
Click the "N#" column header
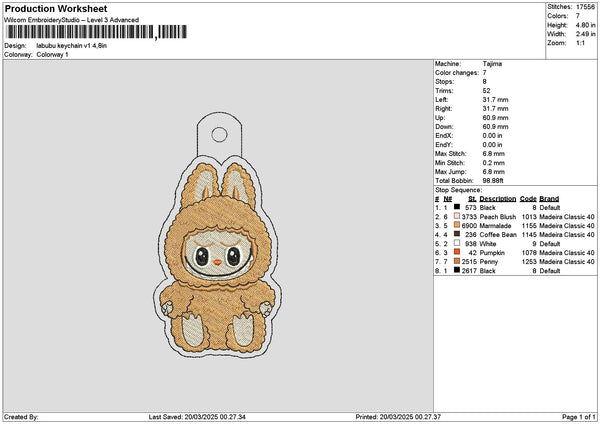[448, 199]
